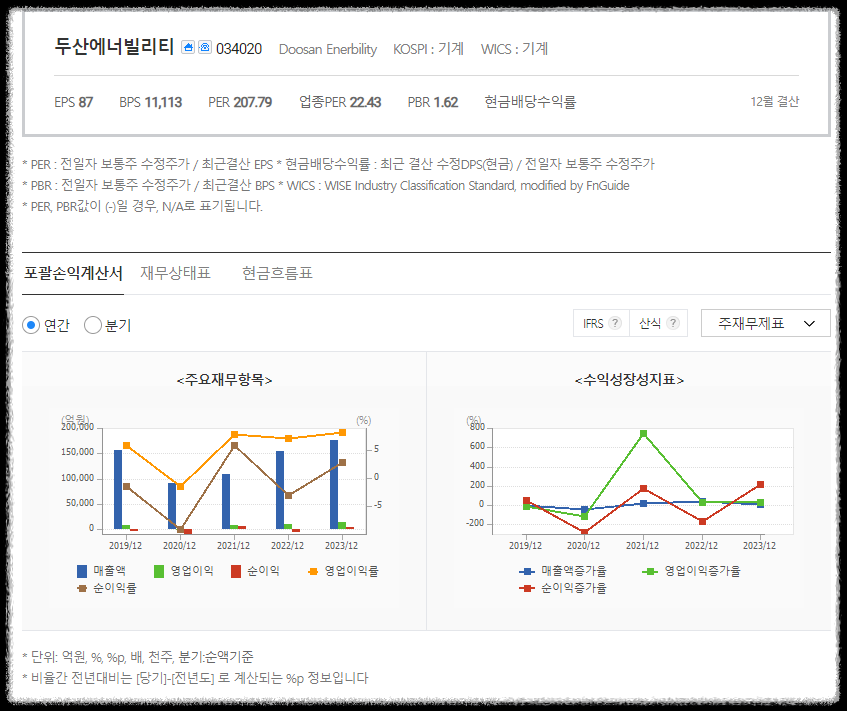The width and height of the screenshot is (847, 711).
Task: Click the 현금배당수익률 label
Action: point(530,102)
